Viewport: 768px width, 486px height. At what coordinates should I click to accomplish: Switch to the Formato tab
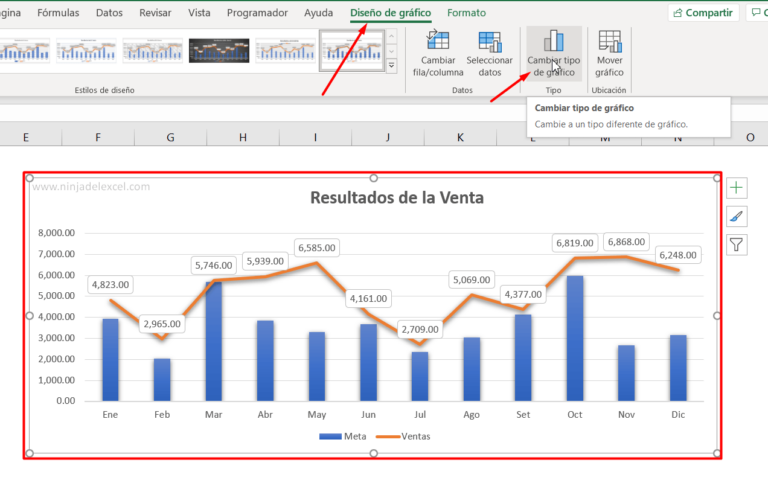466,13
